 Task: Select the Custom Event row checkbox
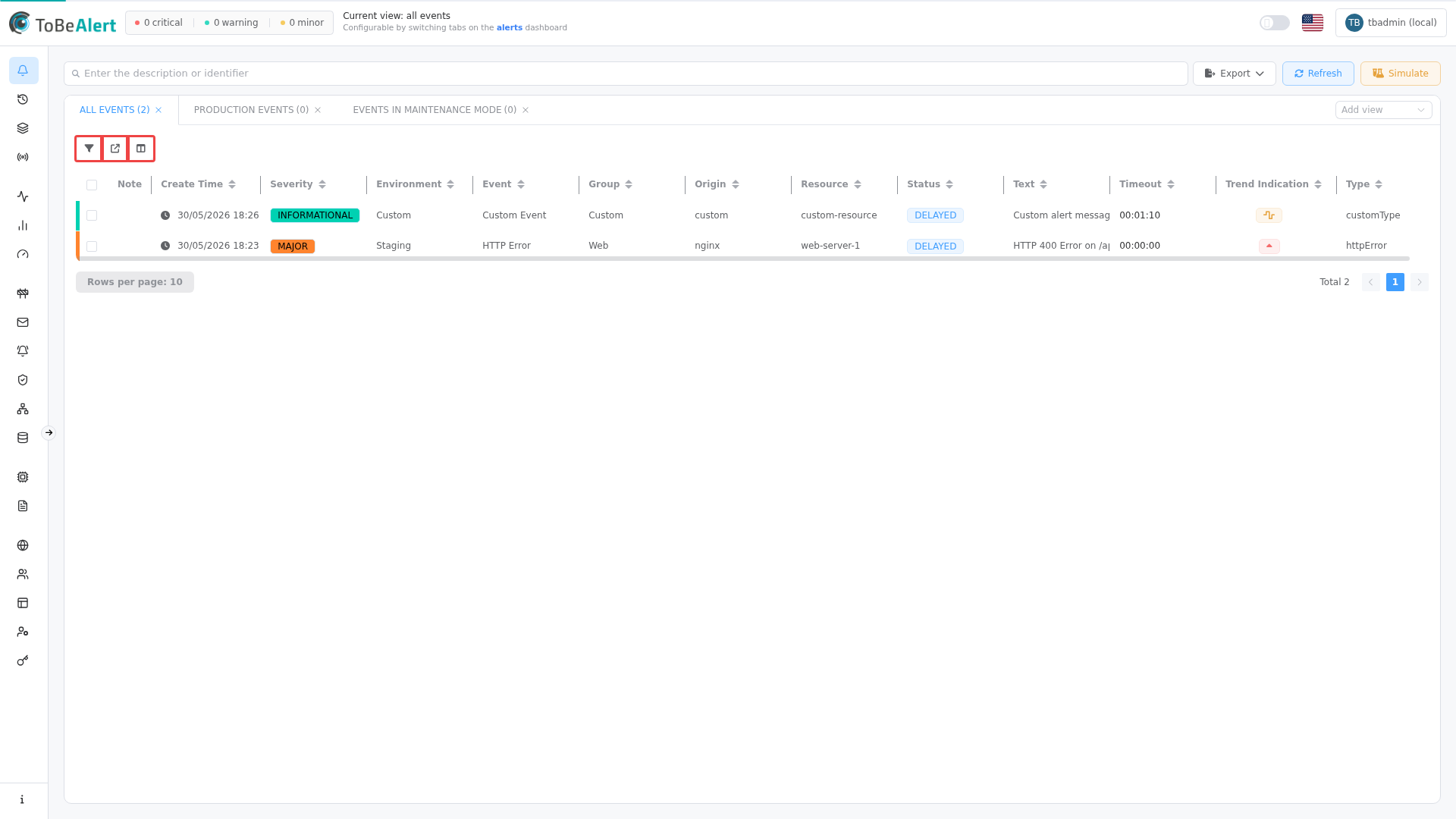[92, 215]
